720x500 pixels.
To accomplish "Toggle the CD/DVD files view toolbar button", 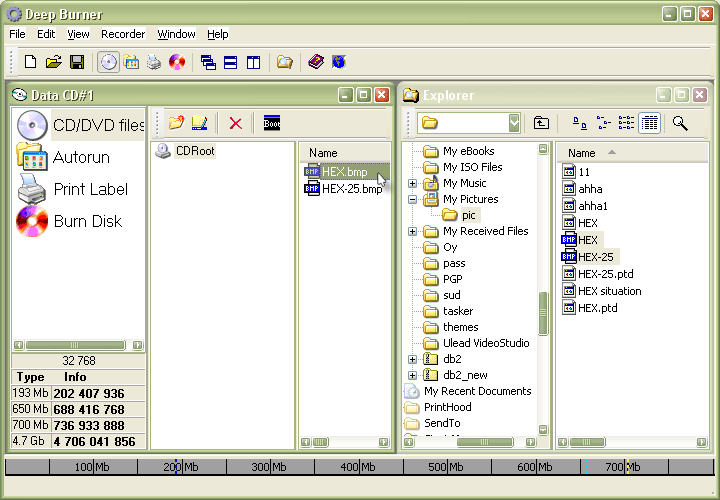I will (108, 62).
